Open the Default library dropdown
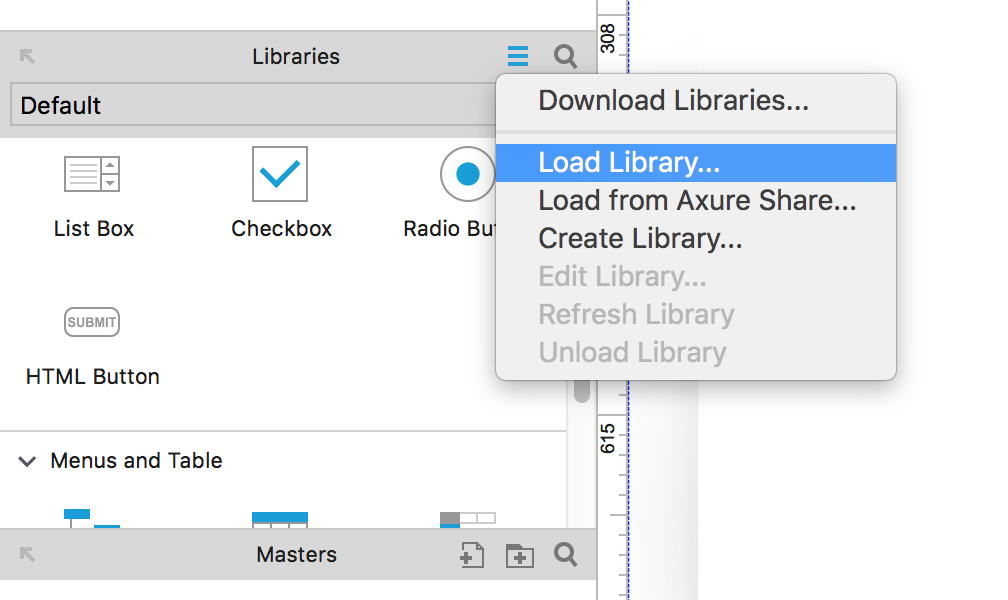 tap(253, 105)
